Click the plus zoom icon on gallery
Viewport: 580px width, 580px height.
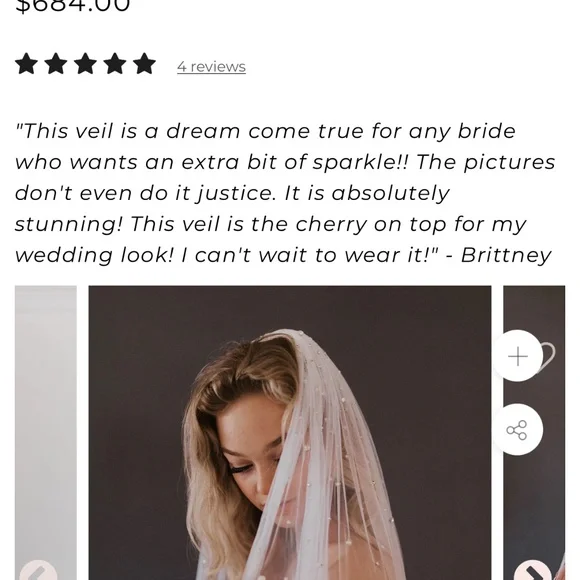coord(518,356)
